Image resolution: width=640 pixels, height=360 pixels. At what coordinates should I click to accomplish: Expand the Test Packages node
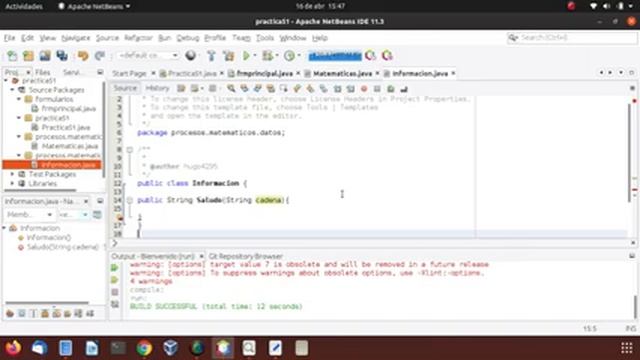click(x=12, y=174)
